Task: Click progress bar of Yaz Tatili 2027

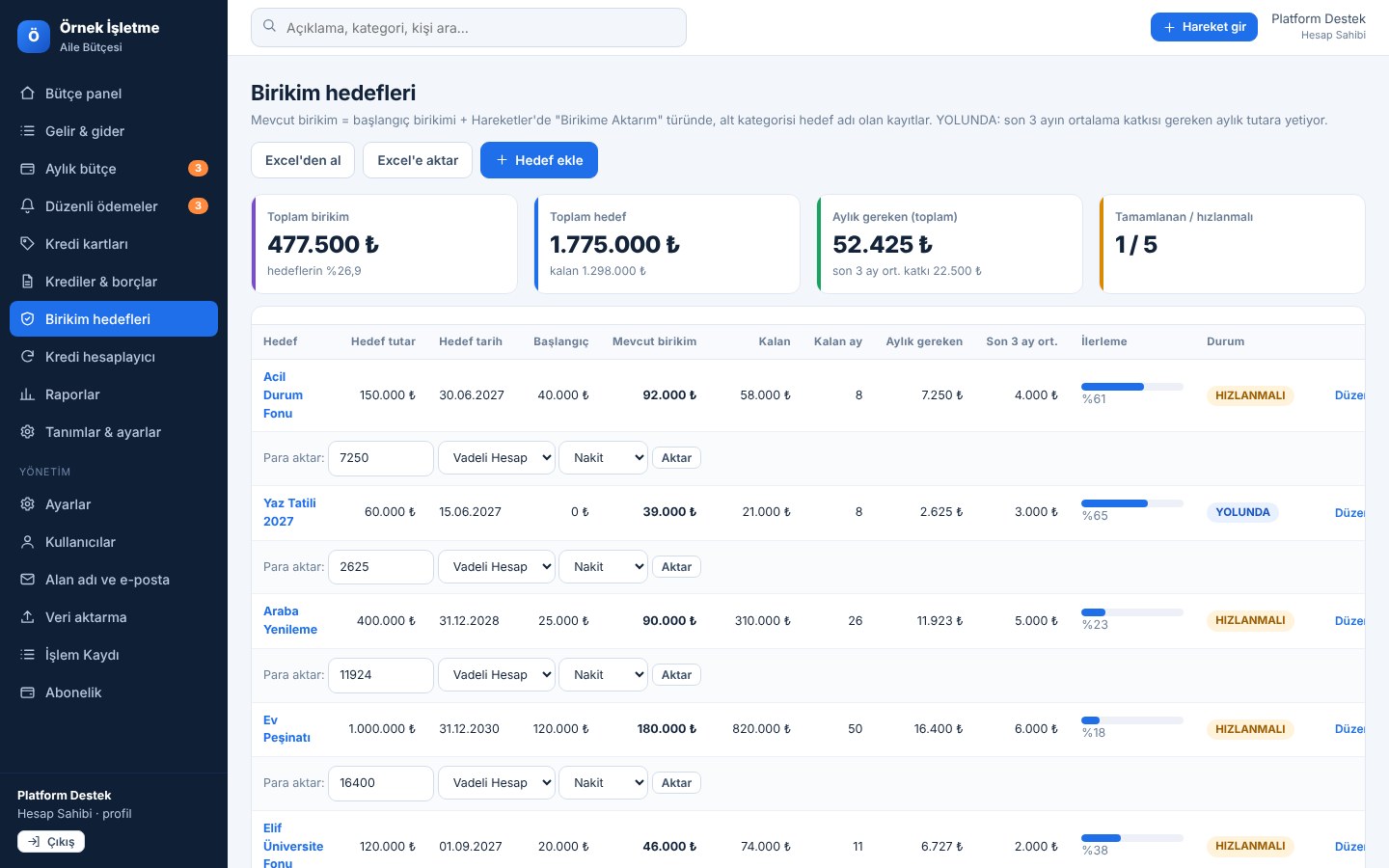Action: (x=1132, y=503)
